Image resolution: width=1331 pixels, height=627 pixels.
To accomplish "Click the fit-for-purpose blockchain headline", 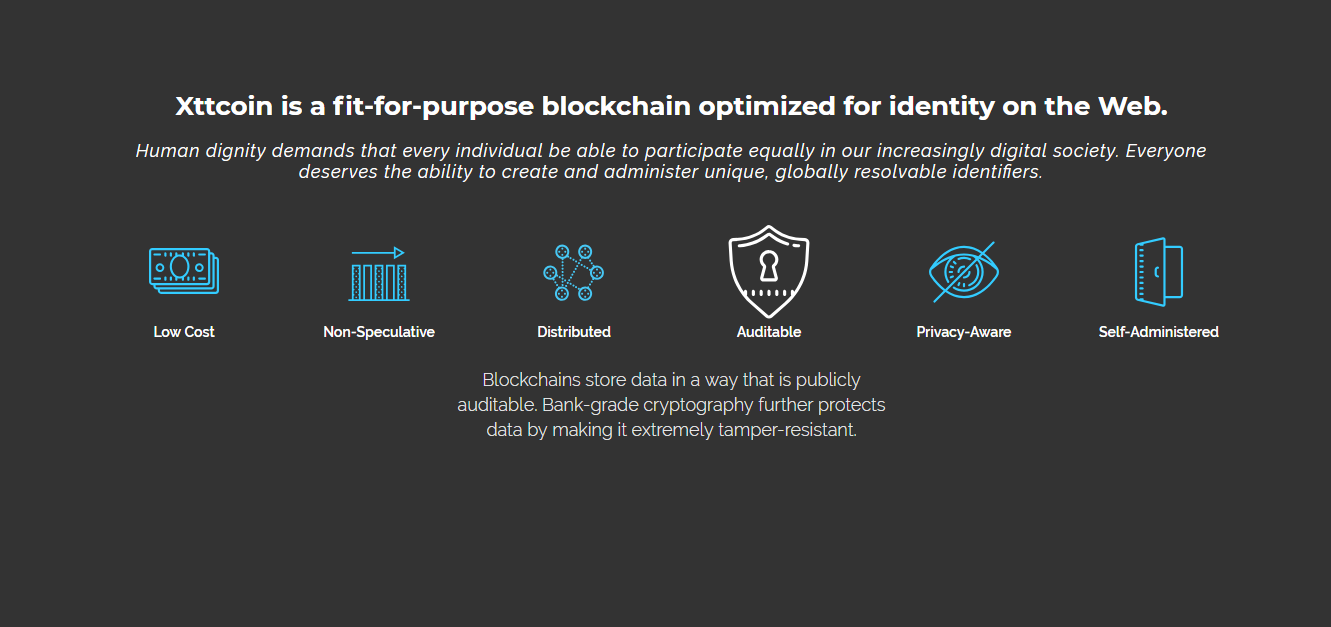I will [672, 106].
